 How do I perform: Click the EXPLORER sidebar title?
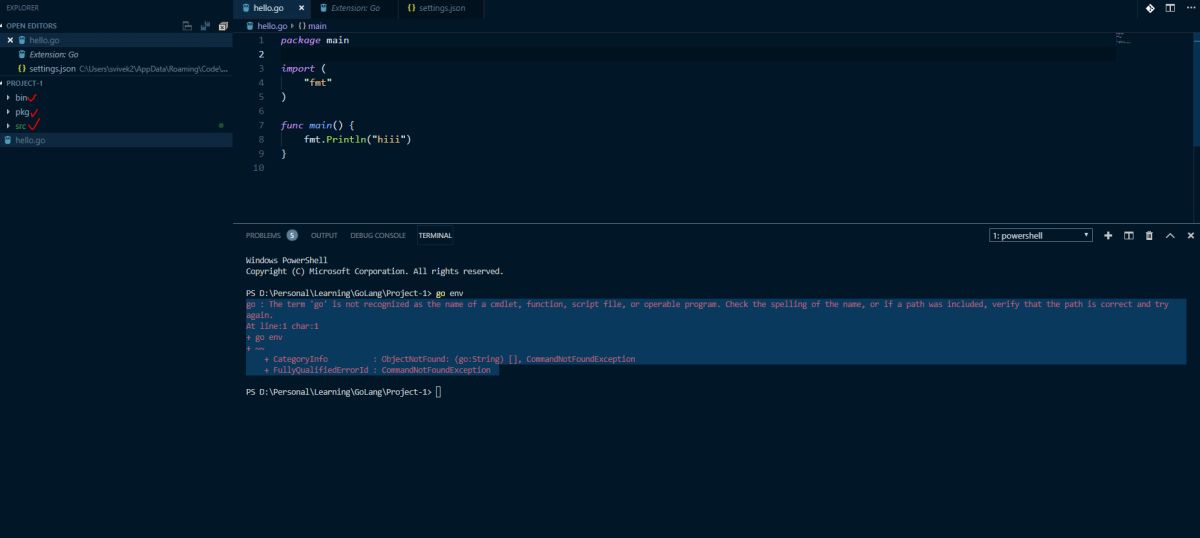tap(22, 8)
